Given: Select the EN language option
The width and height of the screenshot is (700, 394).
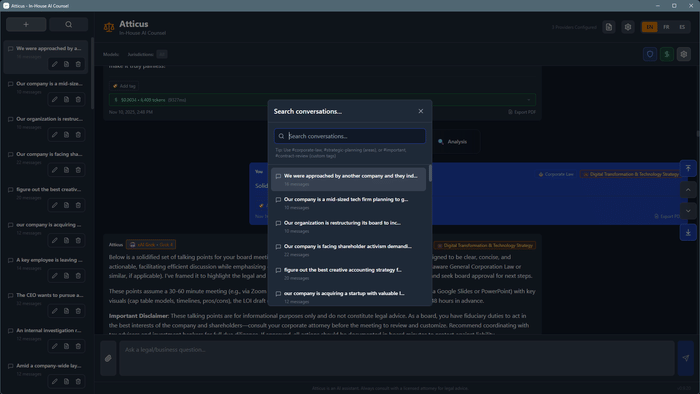Looking at the screenshot, I should 650,27.
